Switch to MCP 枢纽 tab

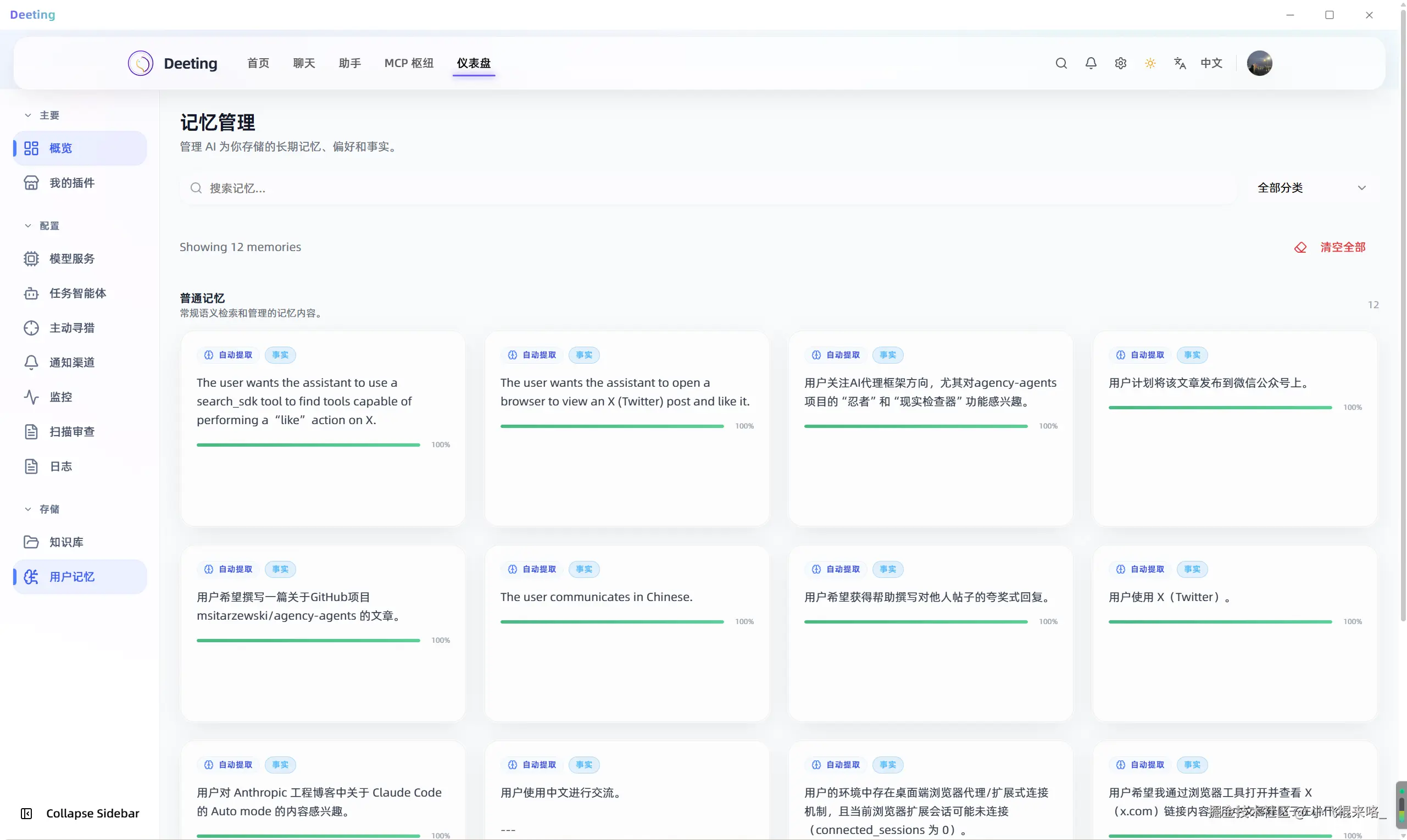pyautogui.click(x=409, y=63)
